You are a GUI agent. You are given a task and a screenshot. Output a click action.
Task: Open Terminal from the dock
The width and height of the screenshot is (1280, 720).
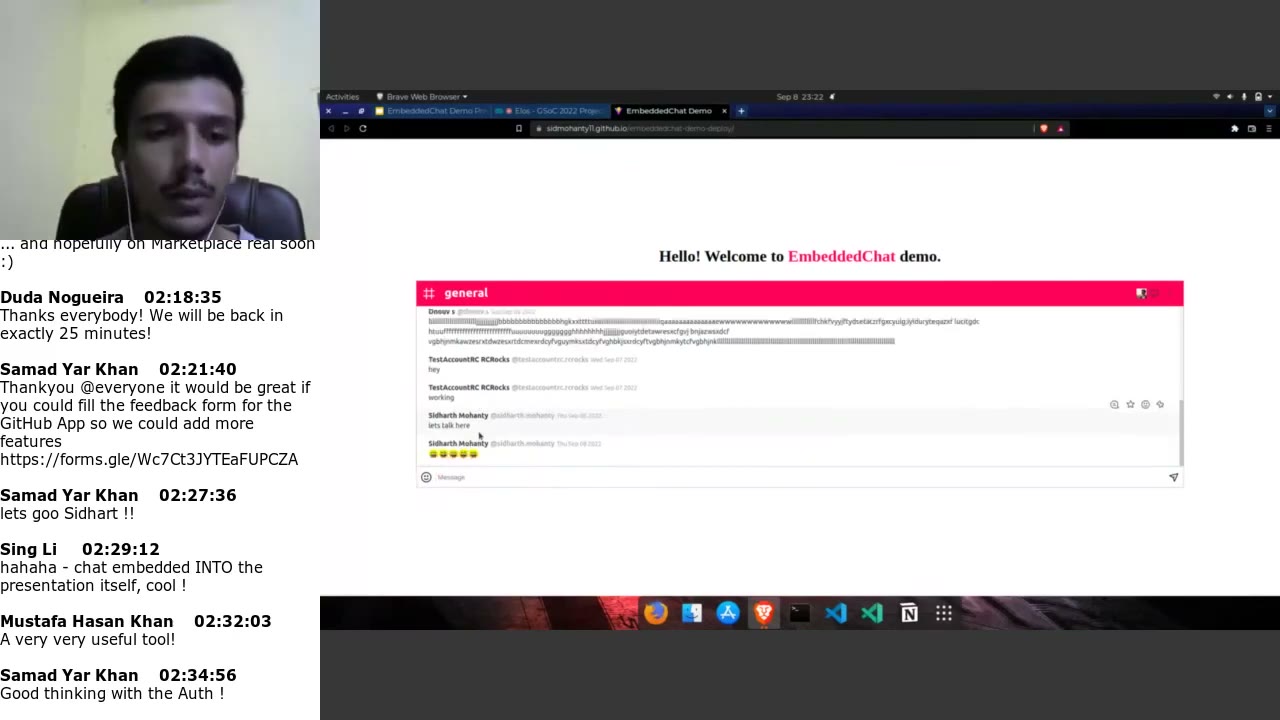(800, 613)
